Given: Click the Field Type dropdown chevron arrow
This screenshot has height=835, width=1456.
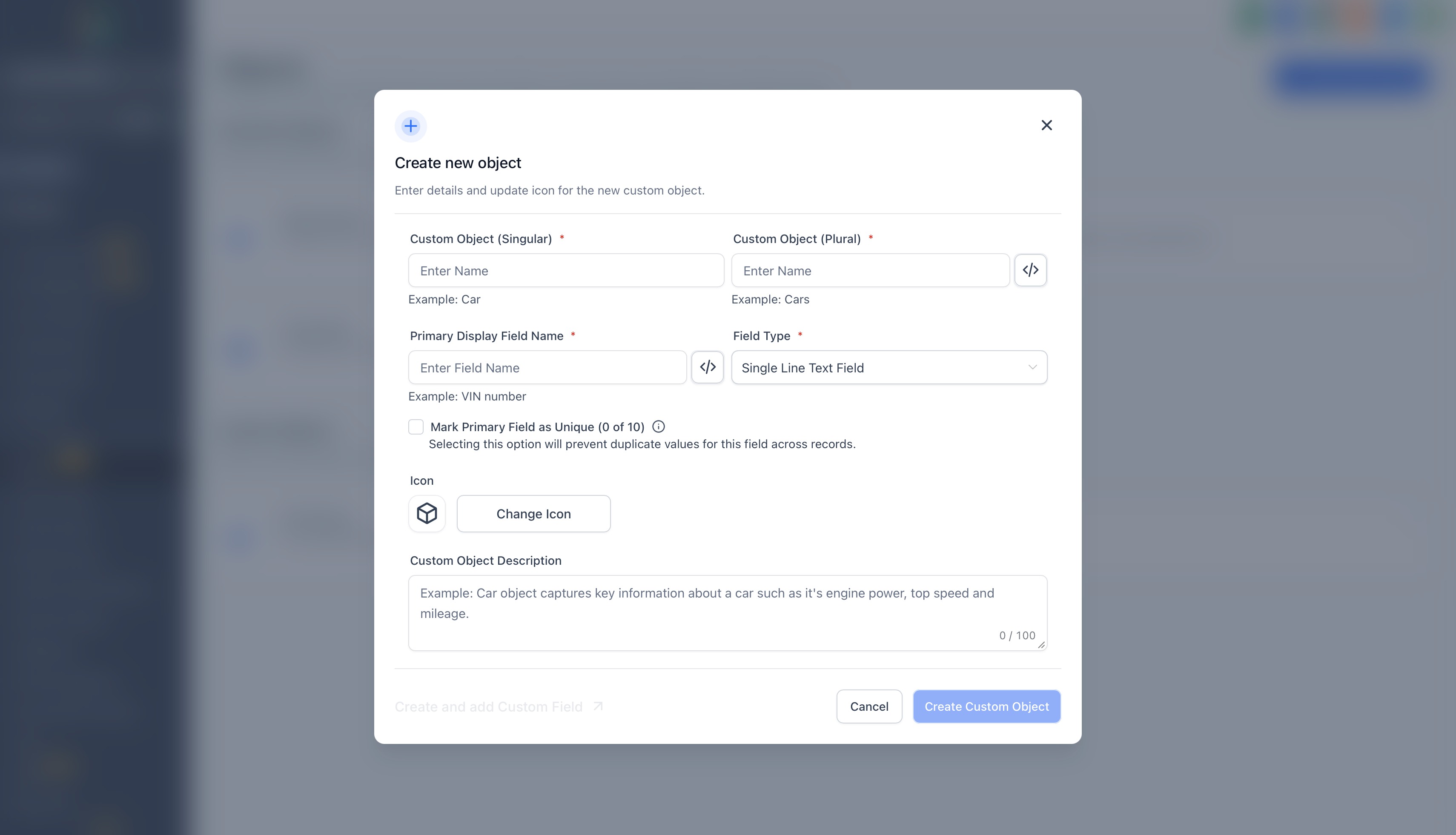Looking at the screenshot, I should [1032, 367].
